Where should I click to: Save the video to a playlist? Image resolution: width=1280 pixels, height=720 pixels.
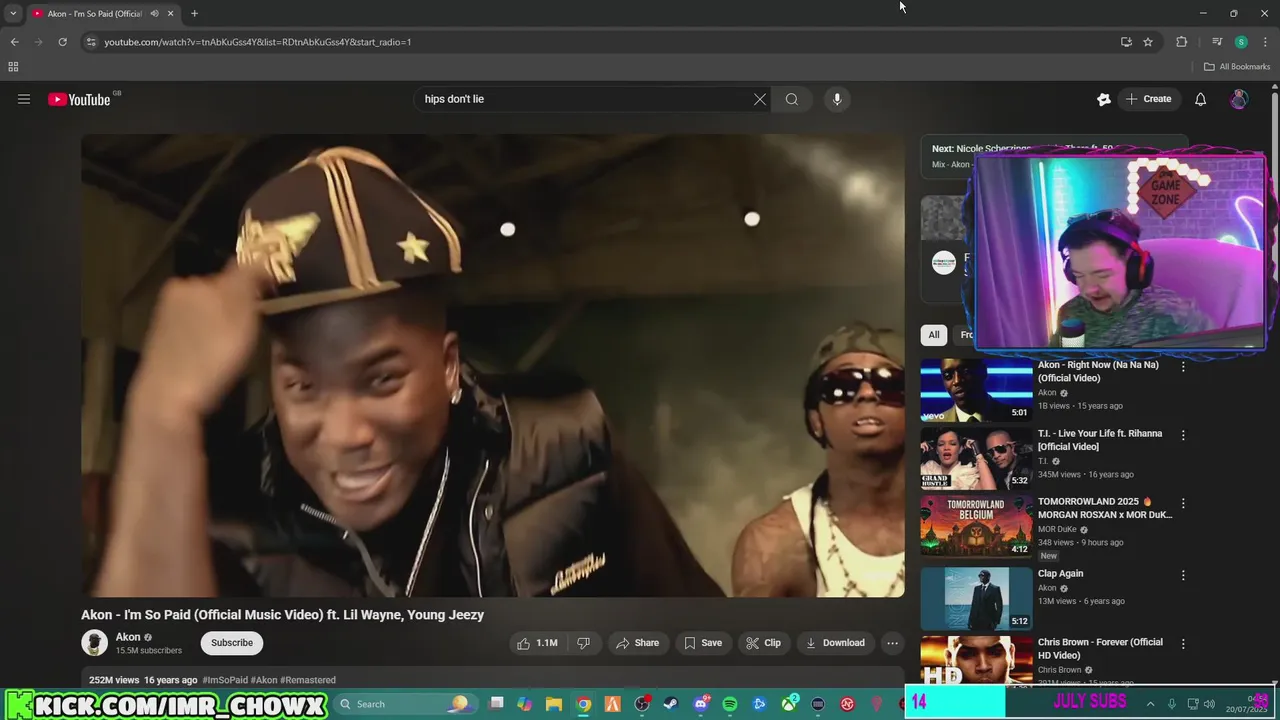[x=703, y=643]
